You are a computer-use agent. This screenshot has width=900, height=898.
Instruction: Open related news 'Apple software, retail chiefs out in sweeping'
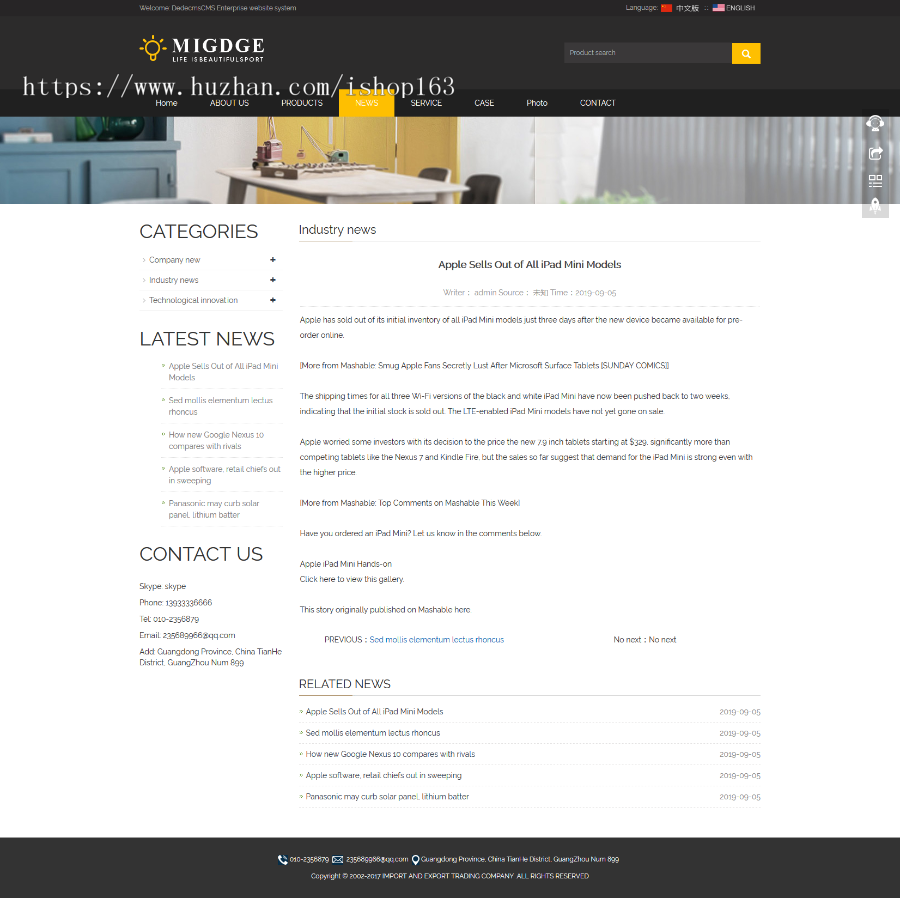click(x=383, y=775)
